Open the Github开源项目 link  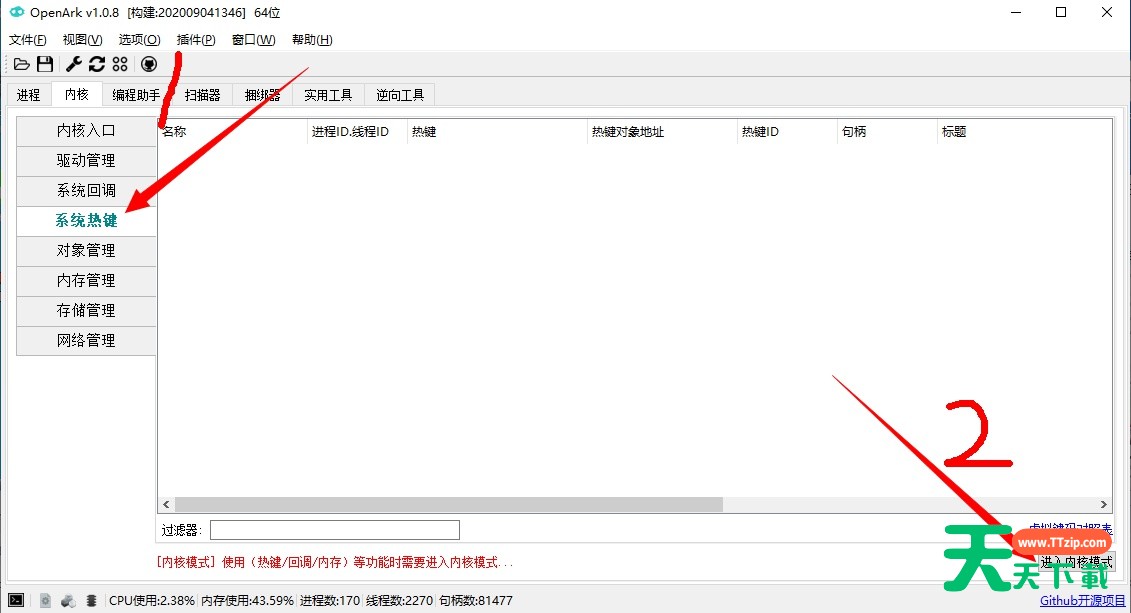1082,601
